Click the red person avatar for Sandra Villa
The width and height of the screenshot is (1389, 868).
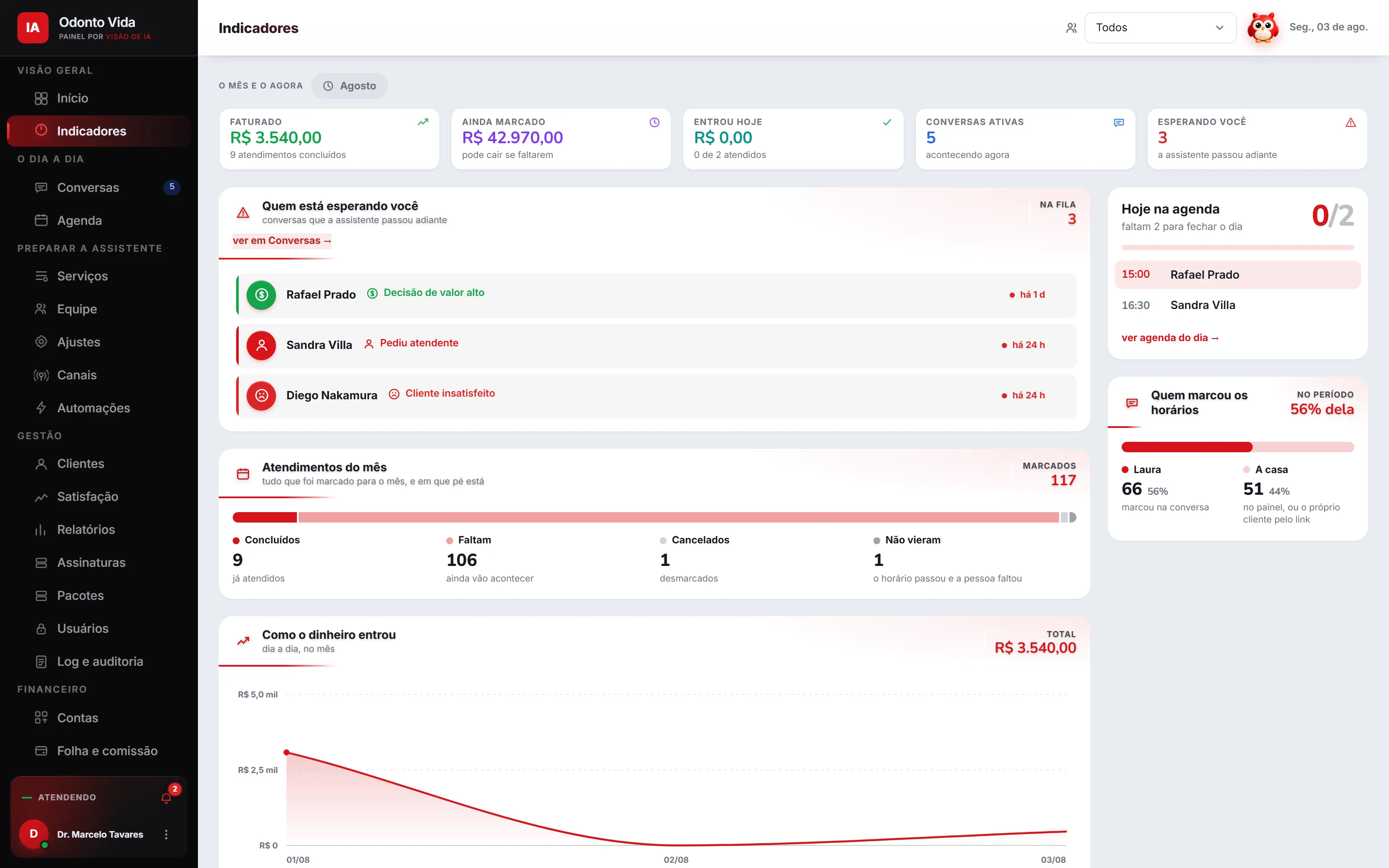pos(261,345)
